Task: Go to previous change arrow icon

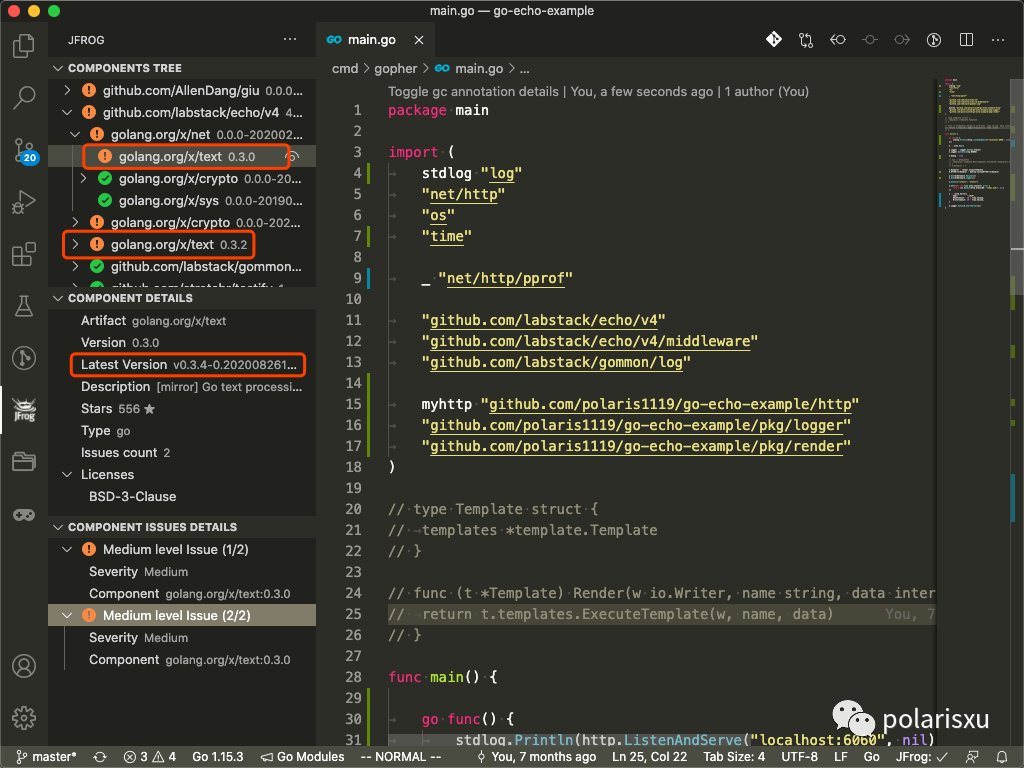Action: 838,40
